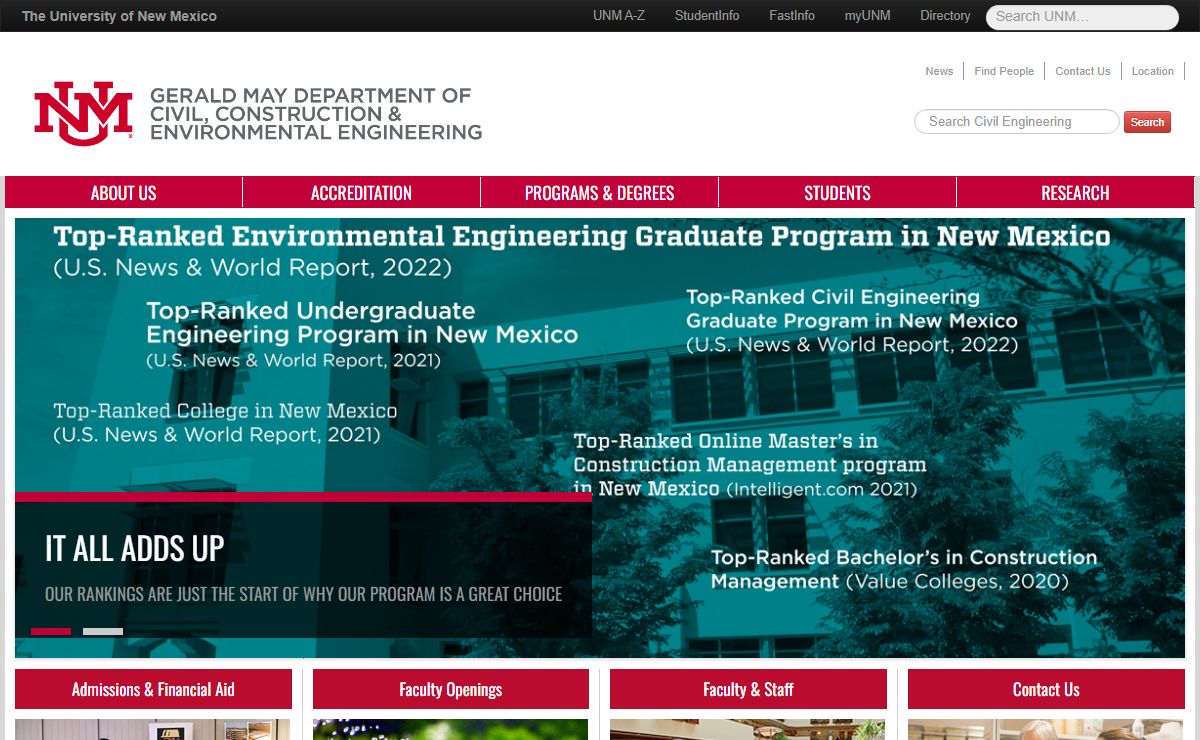
Task: Open the Admissions & Financial Aid section
Action: pyautogui.click(x=153, y=689)
